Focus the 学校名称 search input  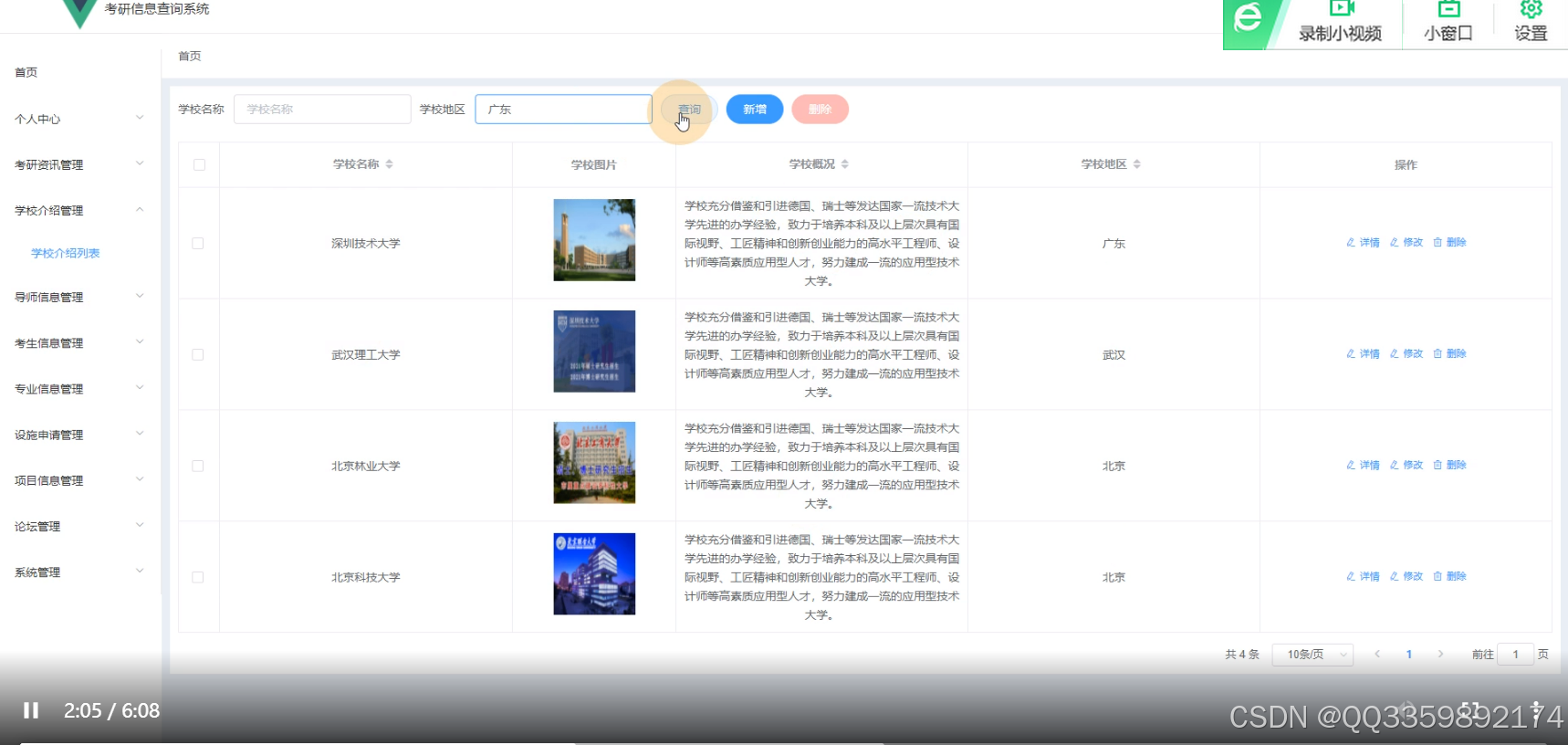(x=322, y=110)
